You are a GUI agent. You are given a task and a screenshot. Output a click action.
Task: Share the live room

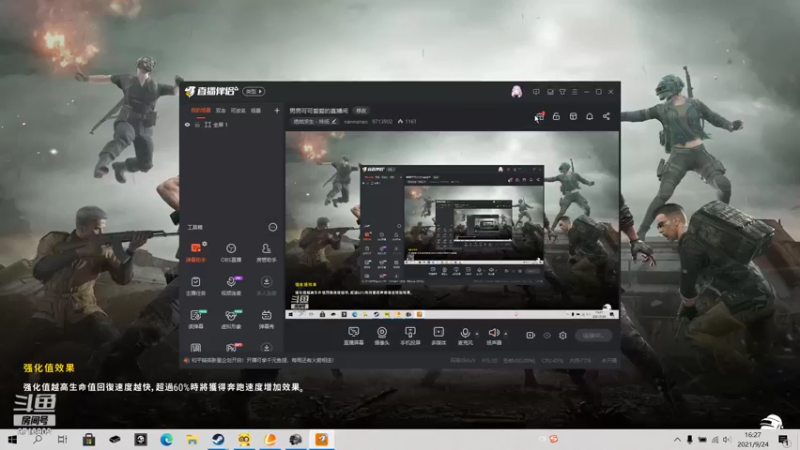point(606,116)
